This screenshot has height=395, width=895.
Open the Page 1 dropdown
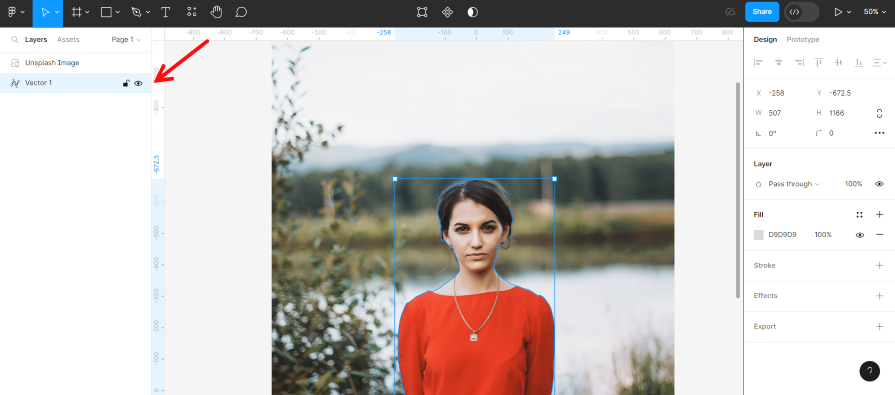point(126,40)
